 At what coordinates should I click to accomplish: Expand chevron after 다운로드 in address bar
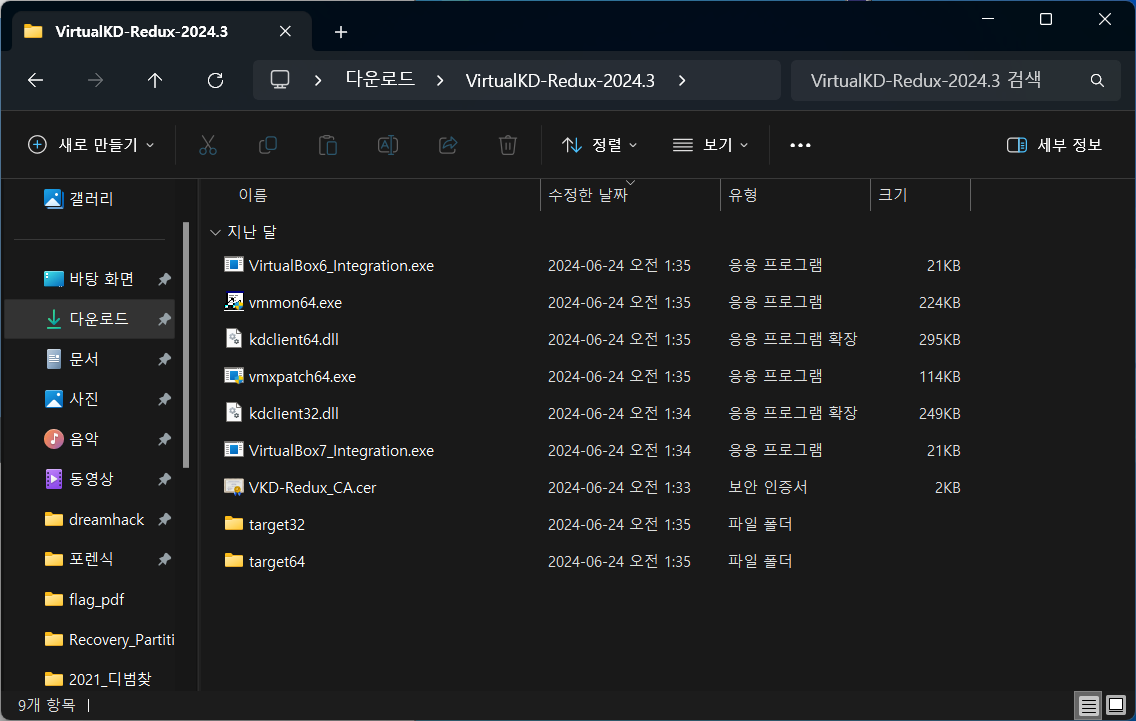coord(440,80)
